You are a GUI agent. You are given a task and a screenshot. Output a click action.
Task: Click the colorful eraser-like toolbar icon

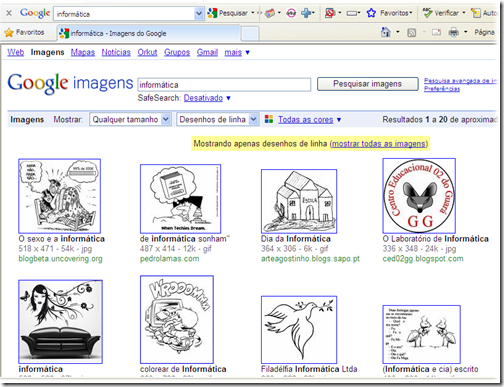click(x=270, y=13)
